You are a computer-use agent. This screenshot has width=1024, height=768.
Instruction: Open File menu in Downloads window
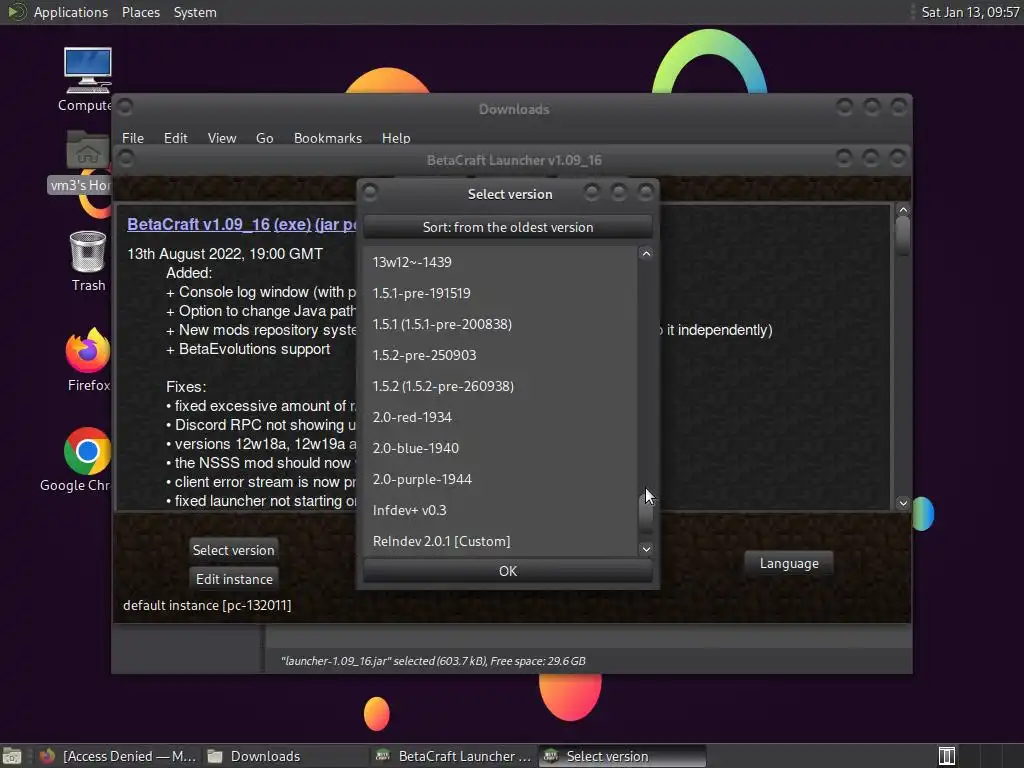click(133, 138)
